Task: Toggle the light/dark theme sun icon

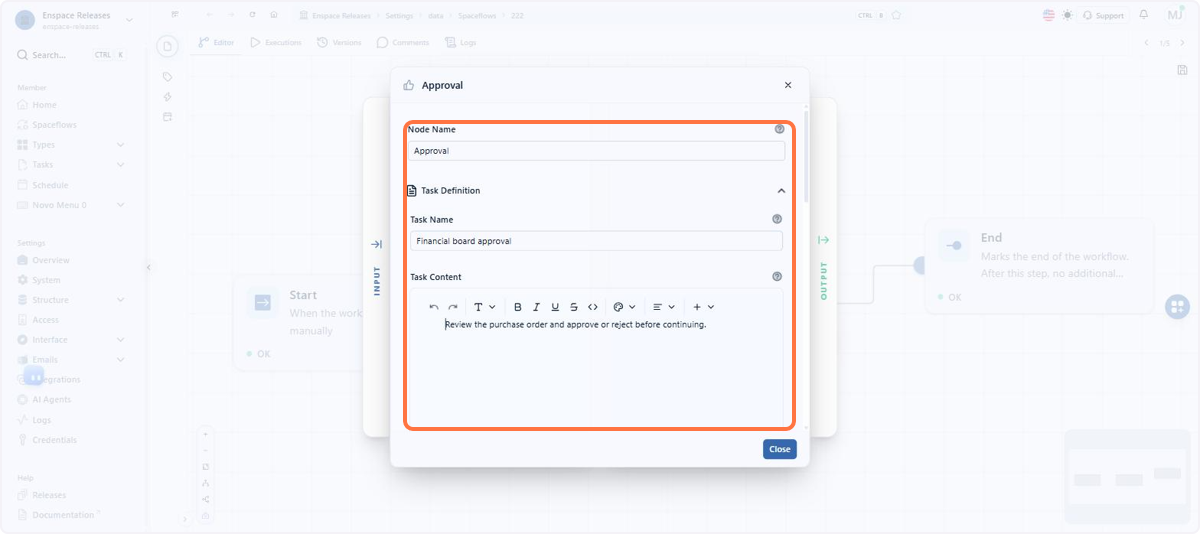Action: pyautogui.click(x=1067, y=15)
